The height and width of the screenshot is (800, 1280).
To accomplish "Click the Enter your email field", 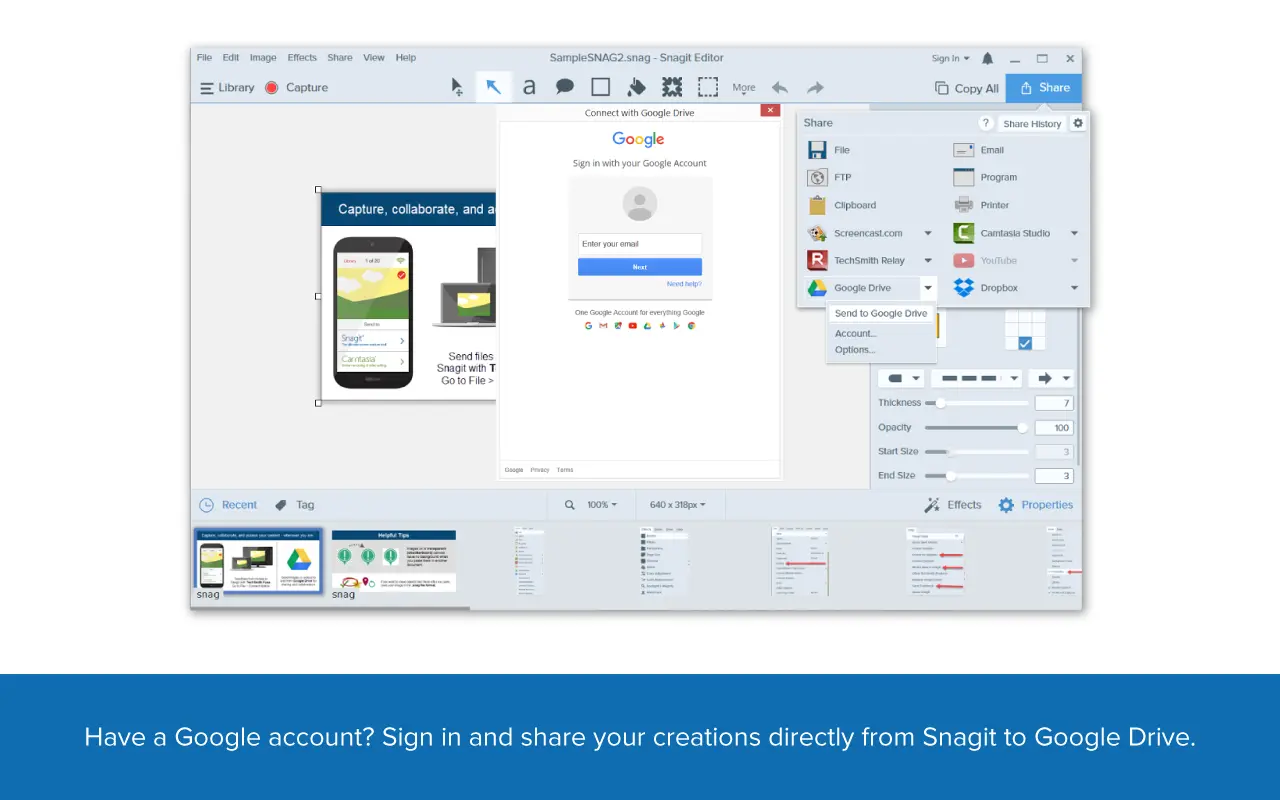I will pyautogui.click(x=639, y=244).
